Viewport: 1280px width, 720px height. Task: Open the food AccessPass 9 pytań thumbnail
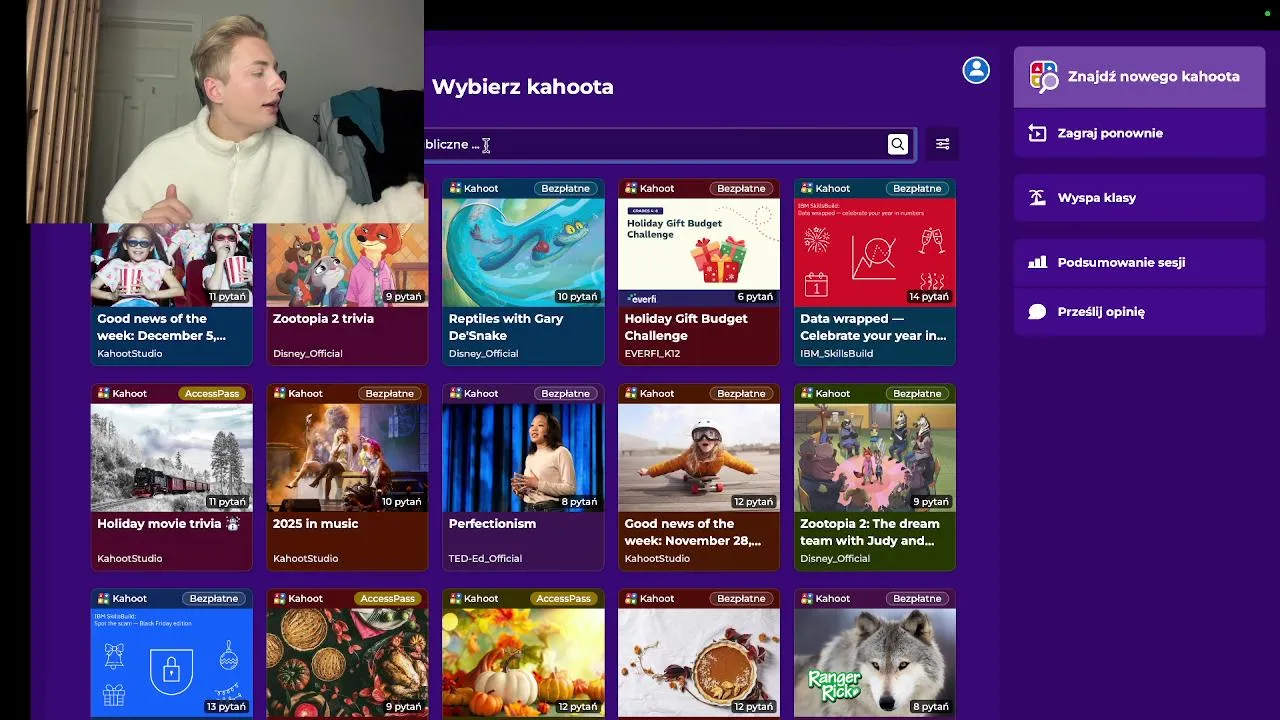tap(347, 662)
